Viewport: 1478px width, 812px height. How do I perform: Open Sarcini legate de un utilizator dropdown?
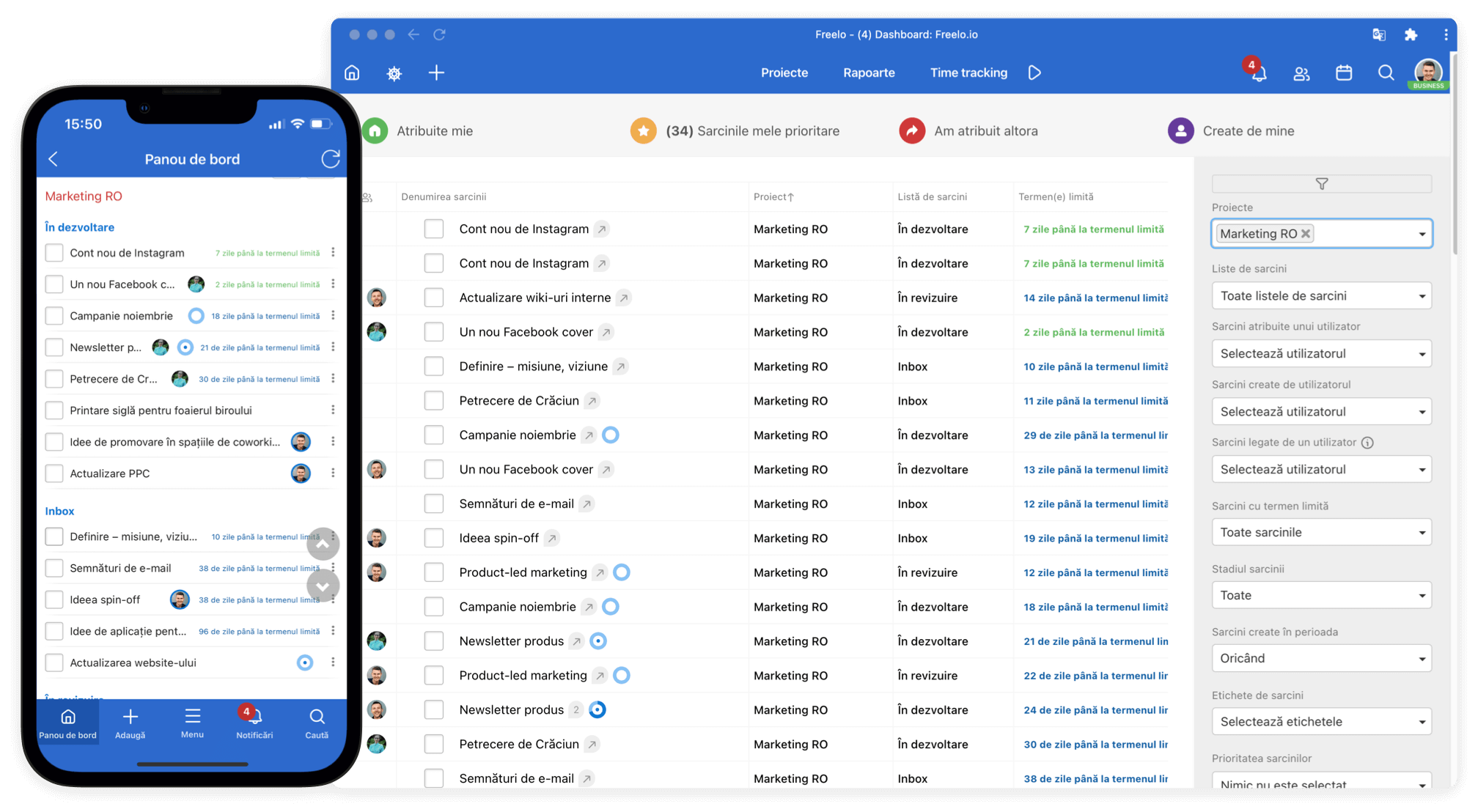point(1322,469)
